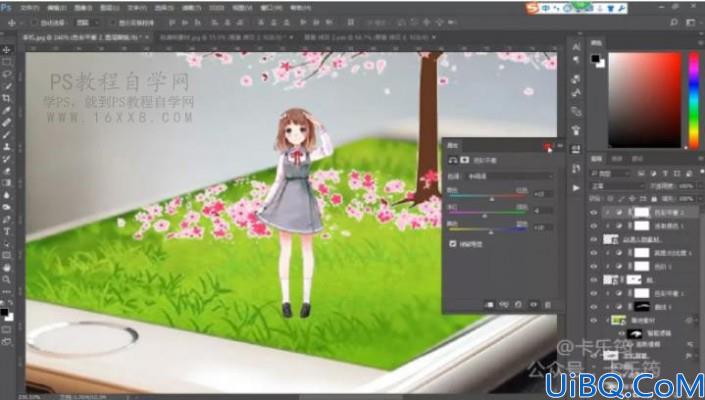Open the Auto-Select target dropdown

(88, 22)
